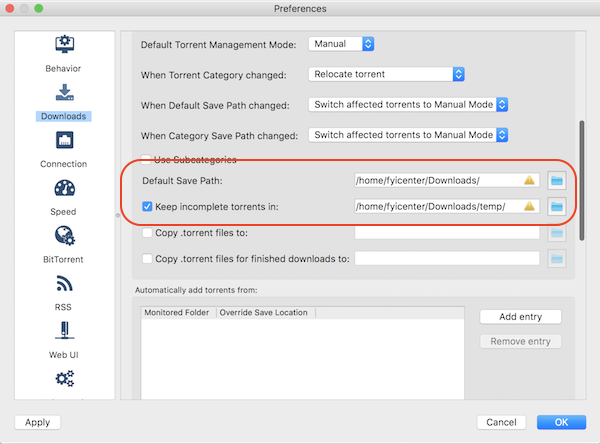The width and height of the screenshot is (600, 444).
Task: Open the Behavior preferences icon
Action: (x=64, y=44)
